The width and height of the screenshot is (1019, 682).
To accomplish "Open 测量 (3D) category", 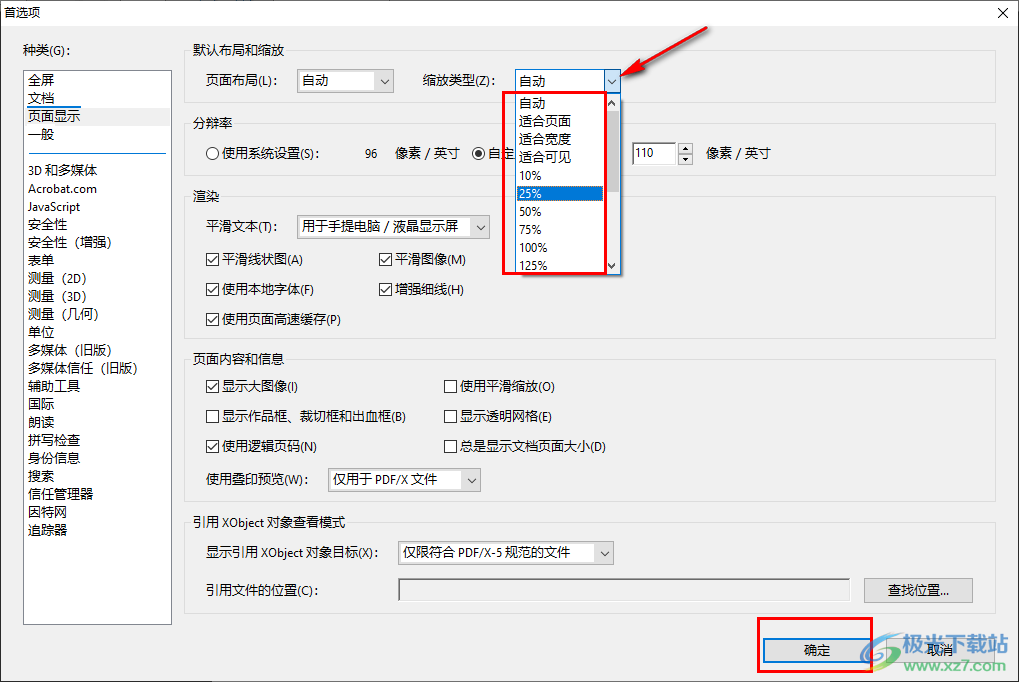I will click(57, 296).
